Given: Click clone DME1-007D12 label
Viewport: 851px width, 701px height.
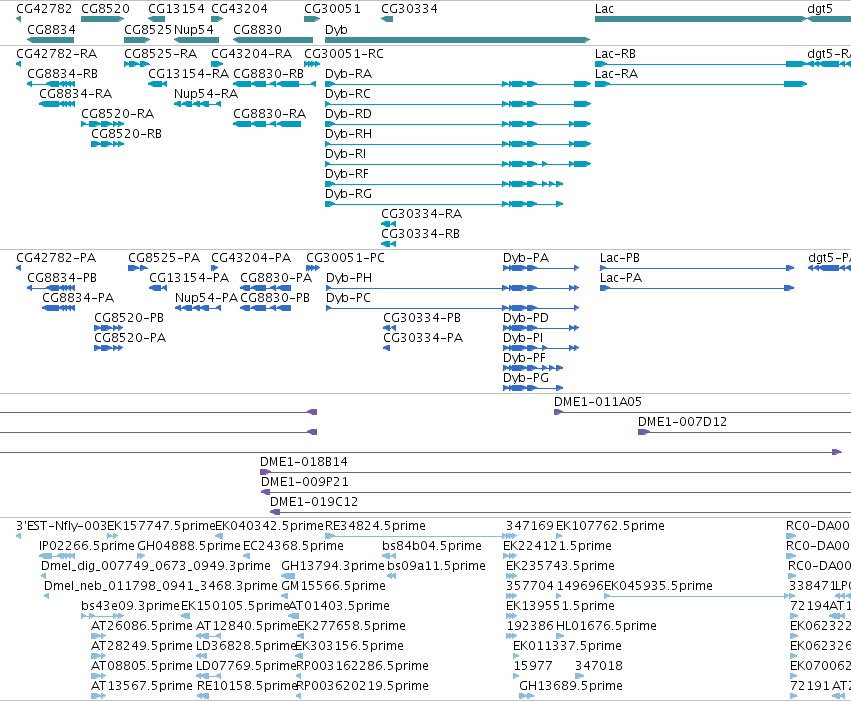Looking at the screenshot, I should (x=682, y=422).
